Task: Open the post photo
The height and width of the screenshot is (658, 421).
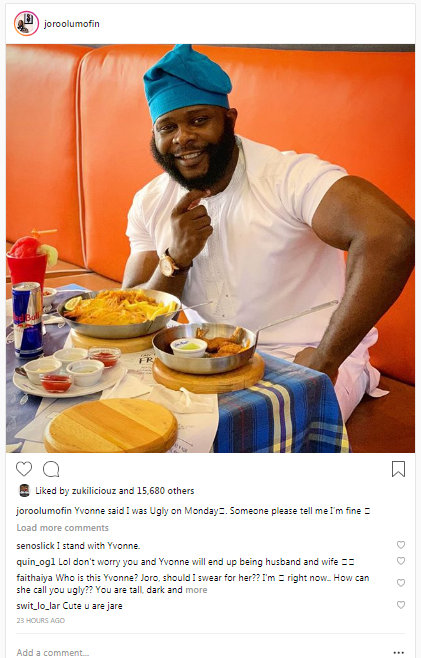Action: (210, 248)
